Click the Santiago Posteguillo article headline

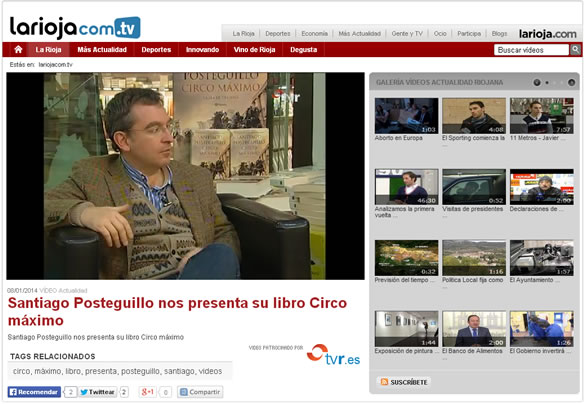[177, 311]
